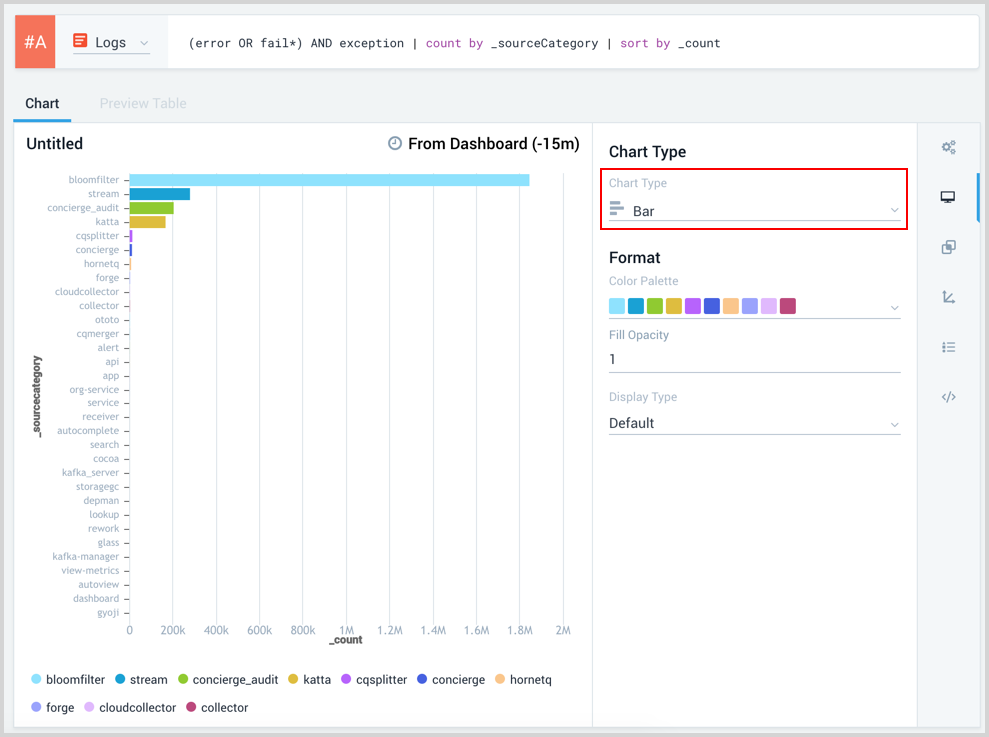This screenshot has height=737, width=989.
Task: Switch to the Preview Table tab
Action: coord(143,103)
